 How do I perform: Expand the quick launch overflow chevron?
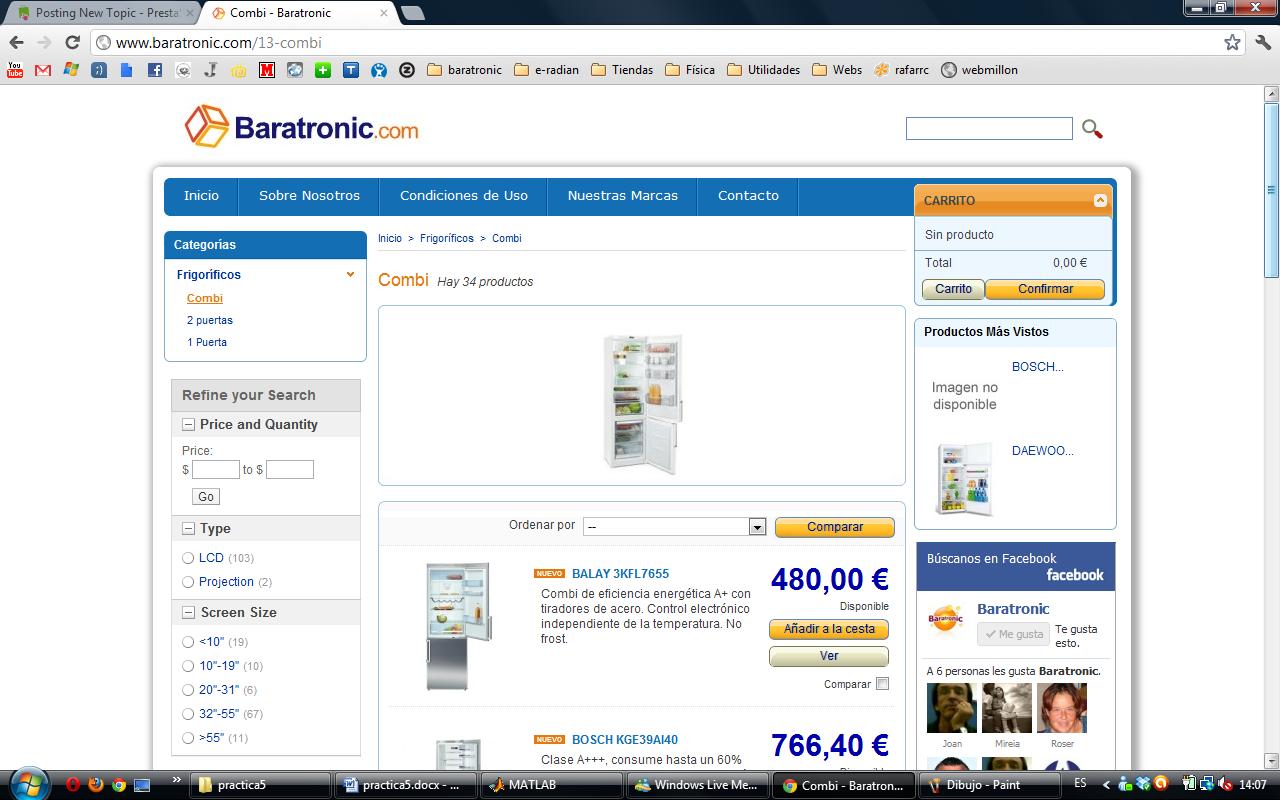[177, 779]
